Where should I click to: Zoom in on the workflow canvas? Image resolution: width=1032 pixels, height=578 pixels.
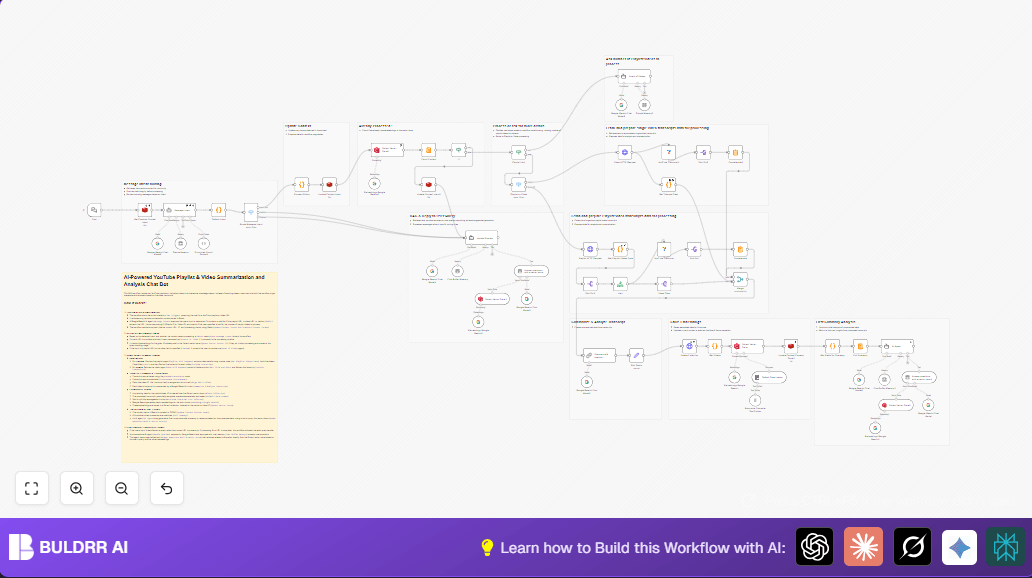pos(76,488)
